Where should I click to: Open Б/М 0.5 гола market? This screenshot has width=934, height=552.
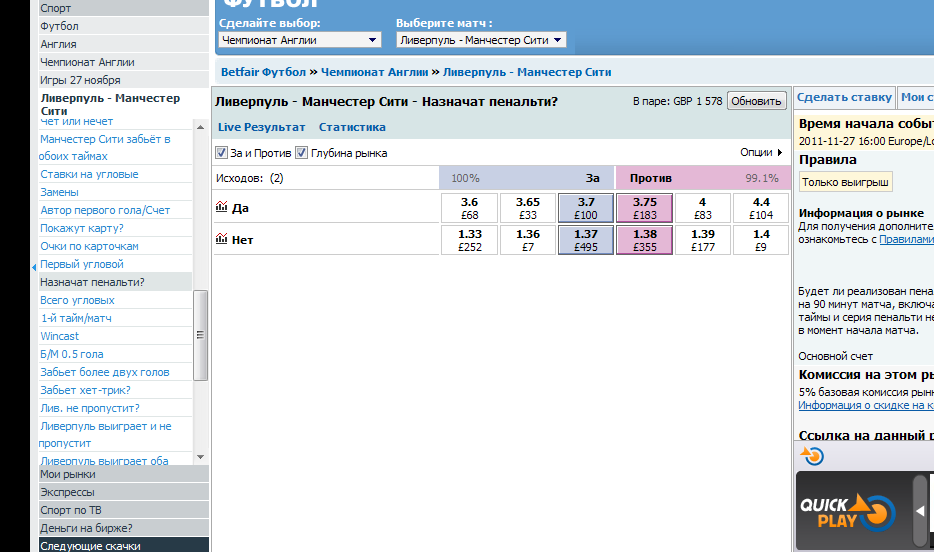[71, 354]
